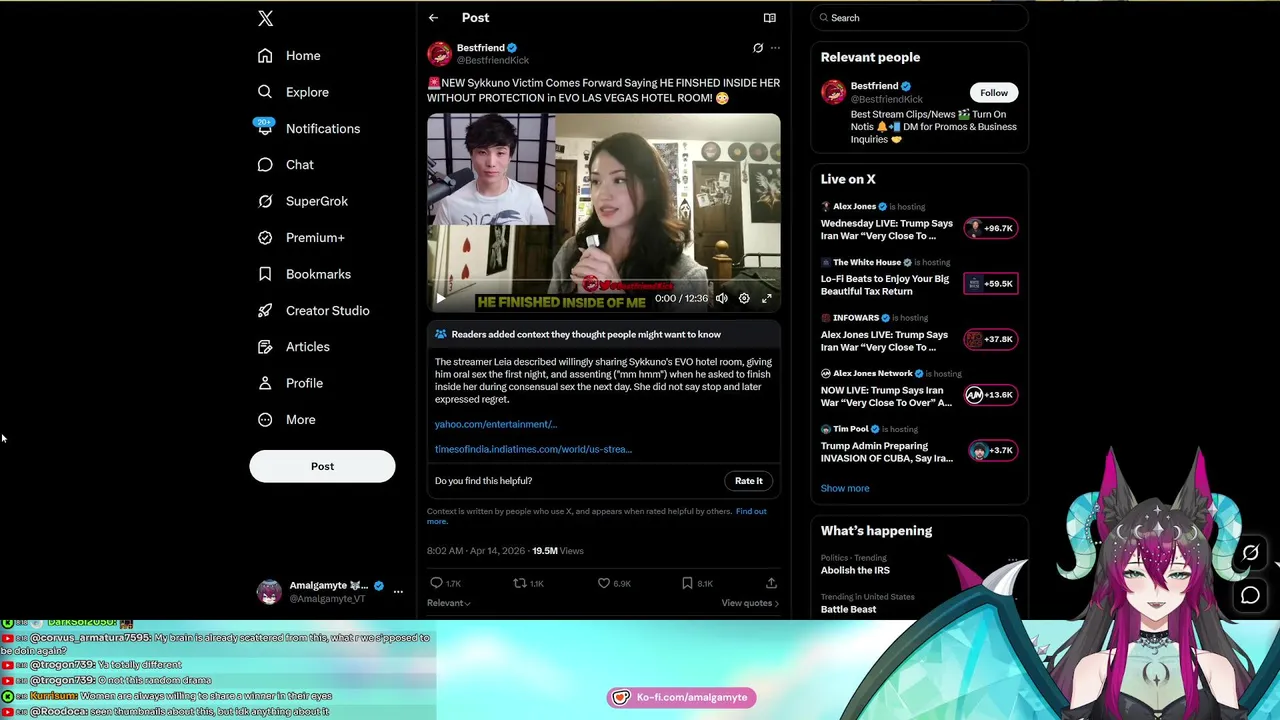The image size is (1280, 720).
Task: Open The White House Lo-Fi Beats broadcast
Action: [x=885, y=285]
